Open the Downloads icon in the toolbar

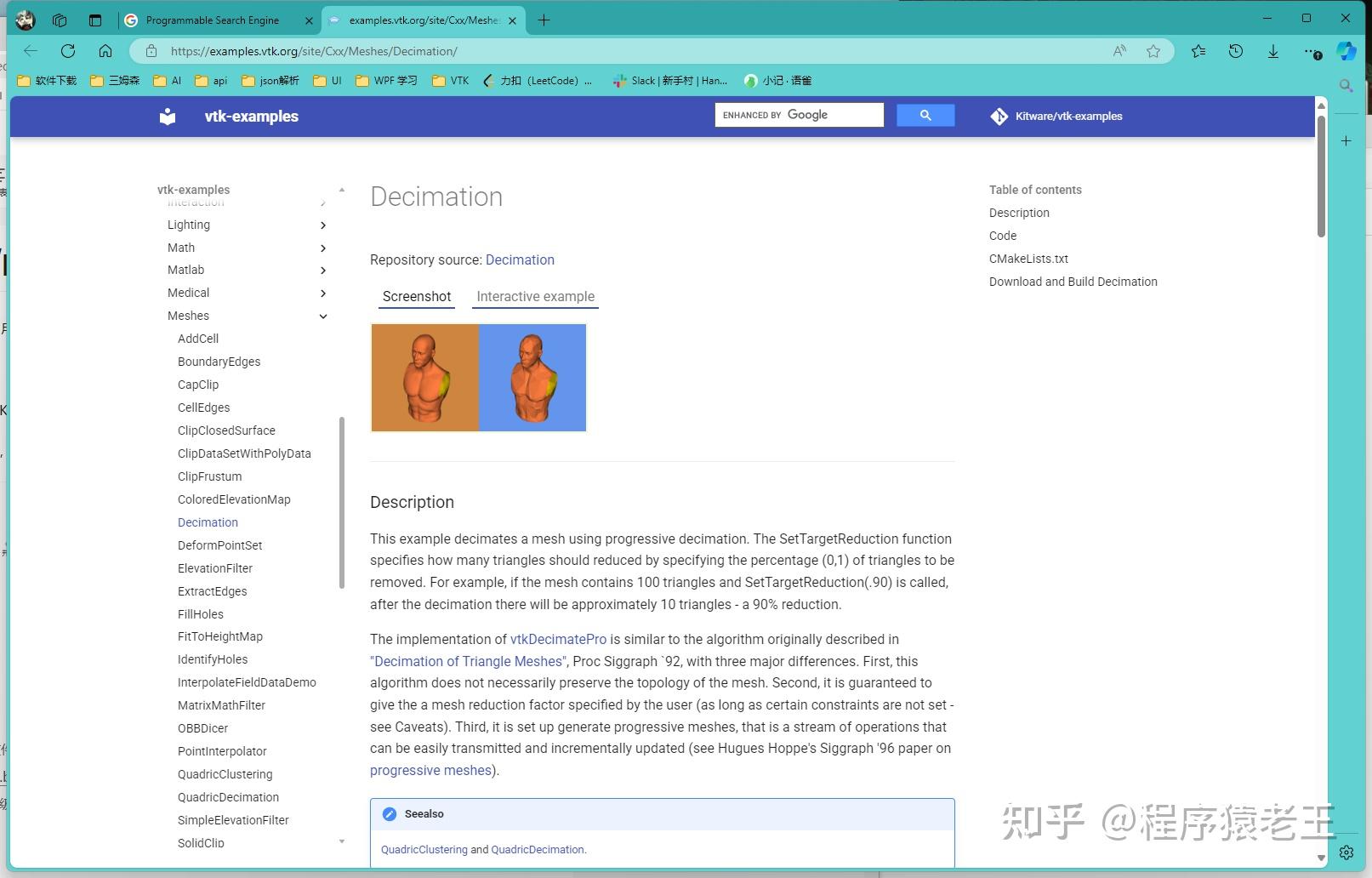tap(1272, 51)
